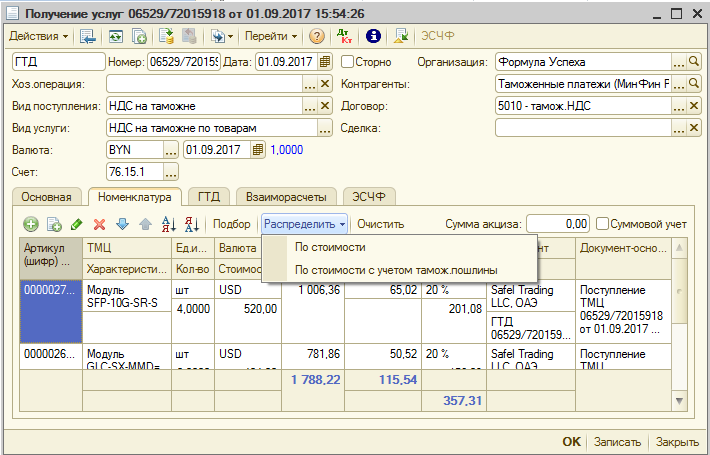The height and width of the screenshot is (455, 710).
Task: Click the red delete row icon
Action: point(99,225)
